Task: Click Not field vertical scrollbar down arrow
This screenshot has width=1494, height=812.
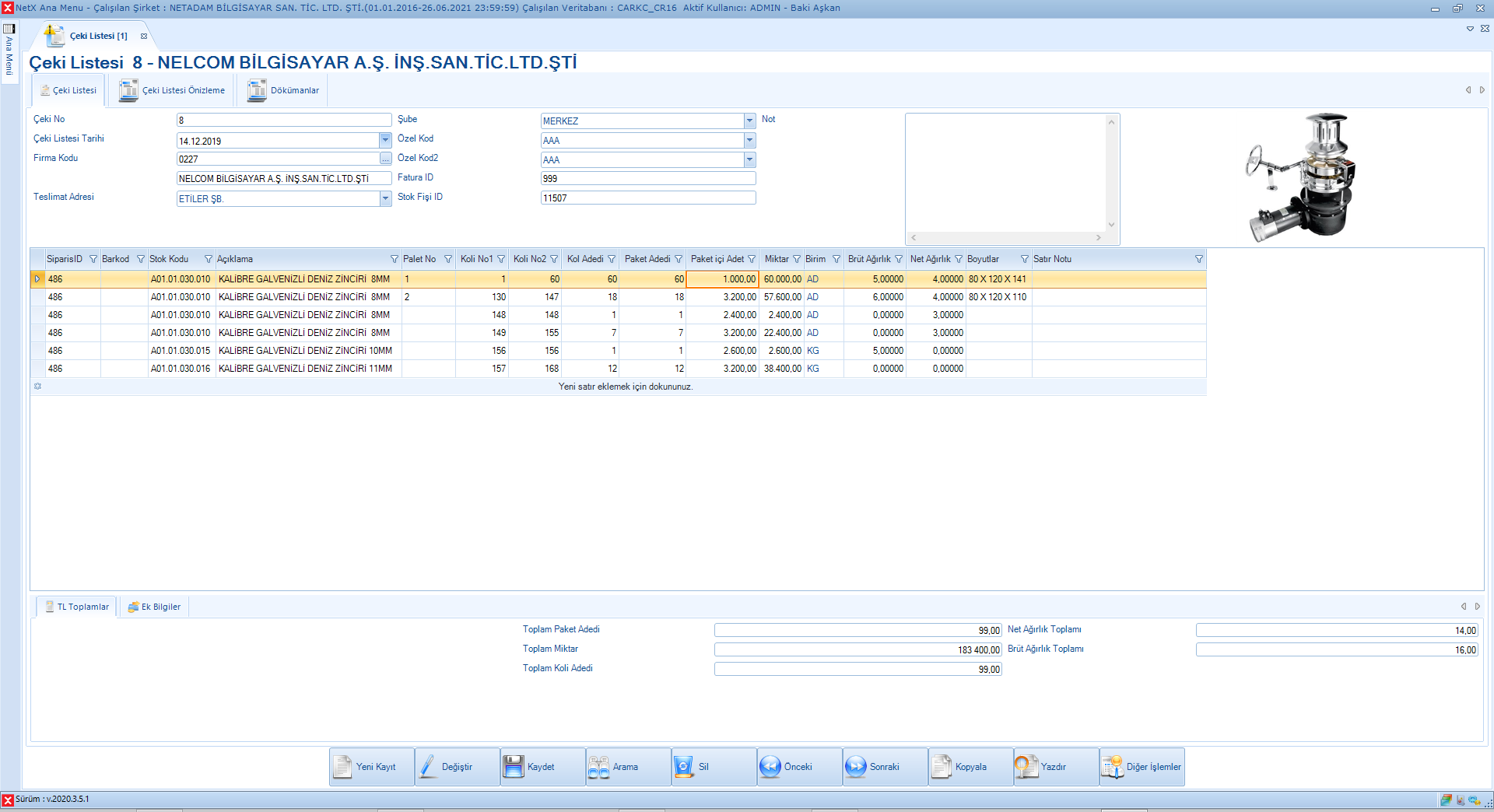Action: tap(1111, 225)
